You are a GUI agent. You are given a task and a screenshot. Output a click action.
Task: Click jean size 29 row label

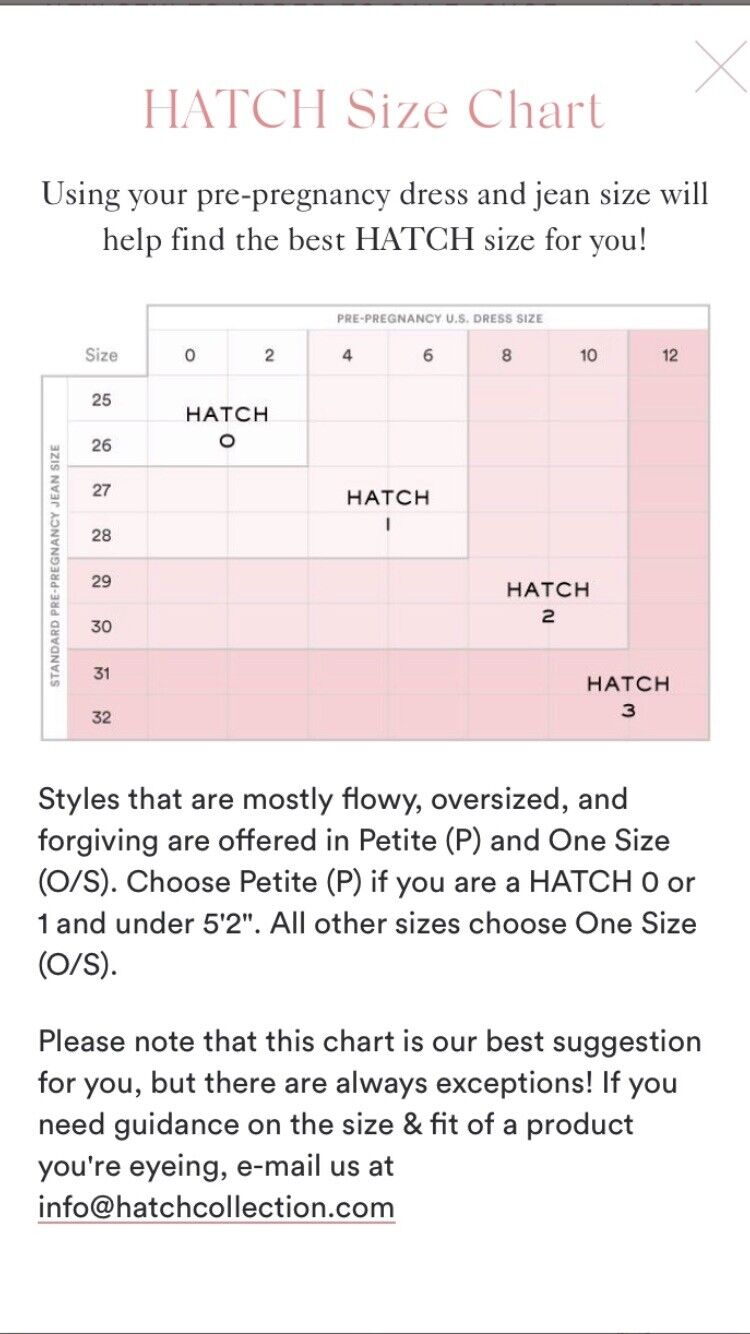[102, 581]
